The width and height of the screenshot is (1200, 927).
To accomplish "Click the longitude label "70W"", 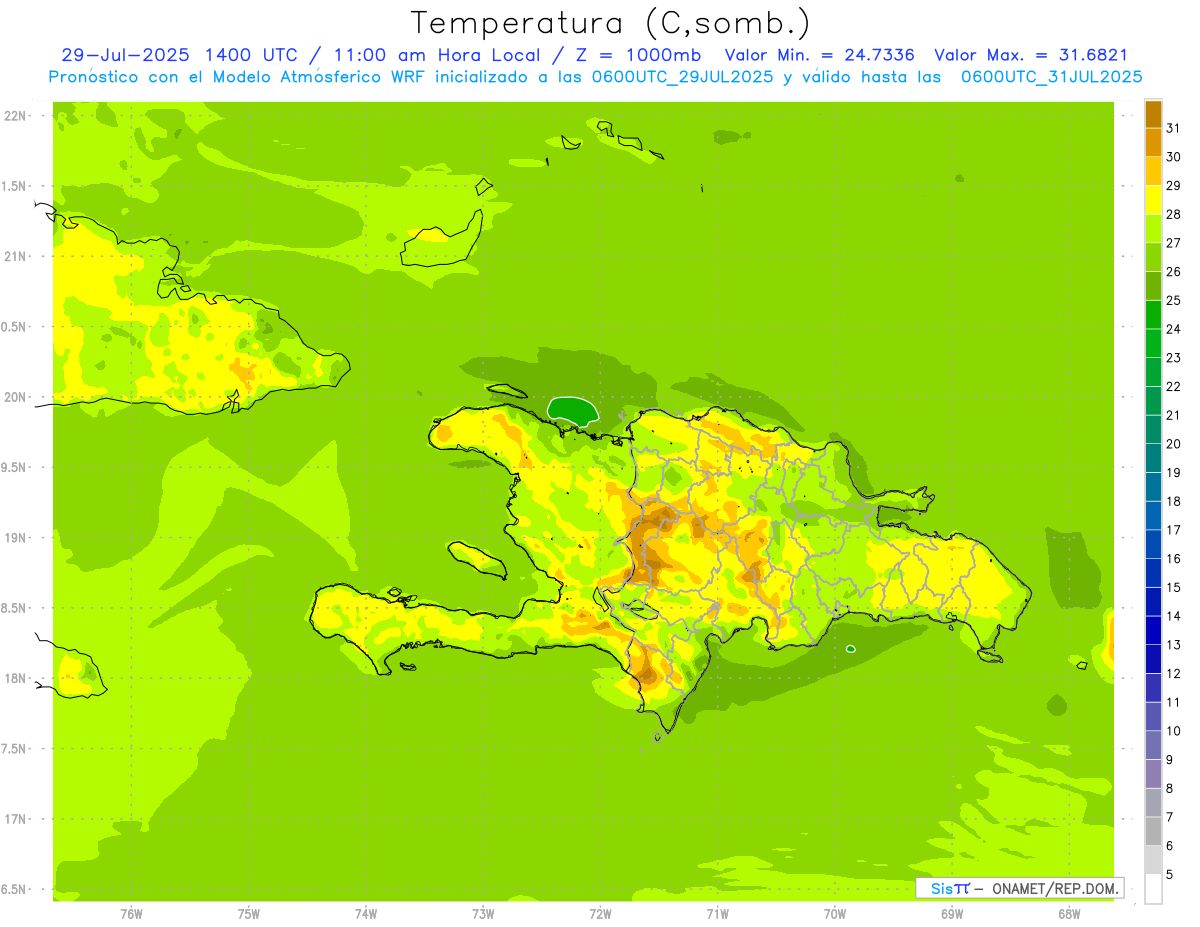I will (834, 914).
